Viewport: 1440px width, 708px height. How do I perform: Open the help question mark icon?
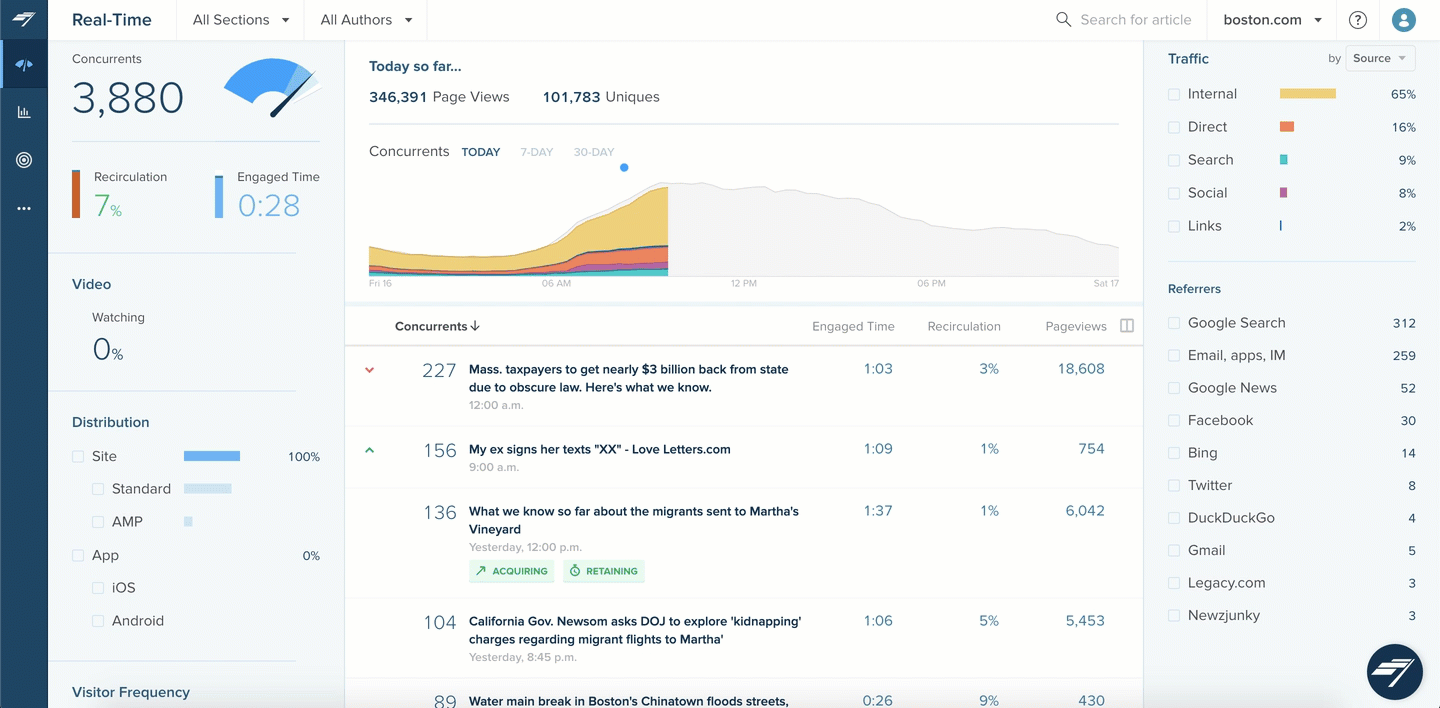click(x=1357, y=19)
